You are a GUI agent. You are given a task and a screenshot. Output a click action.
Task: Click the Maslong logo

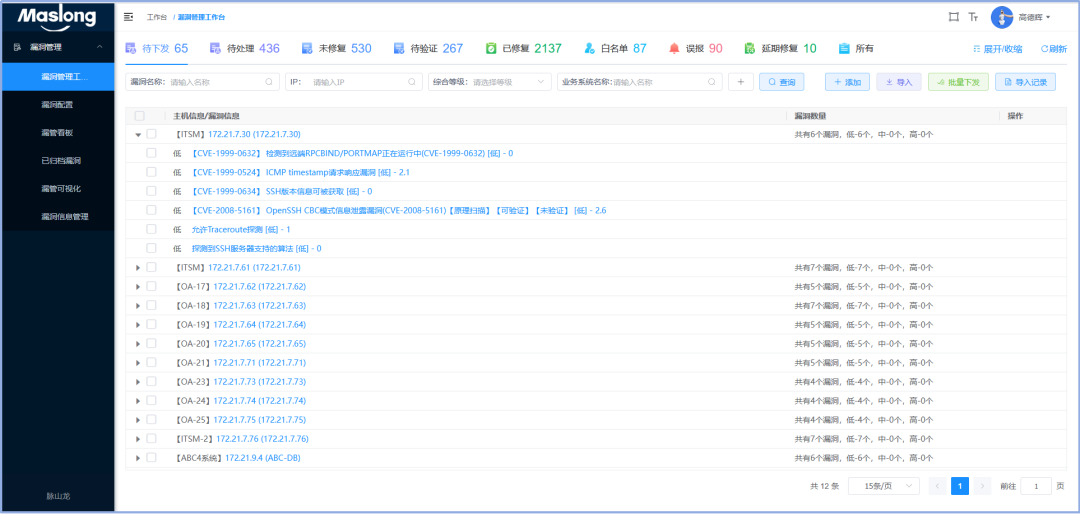(56, 19)
